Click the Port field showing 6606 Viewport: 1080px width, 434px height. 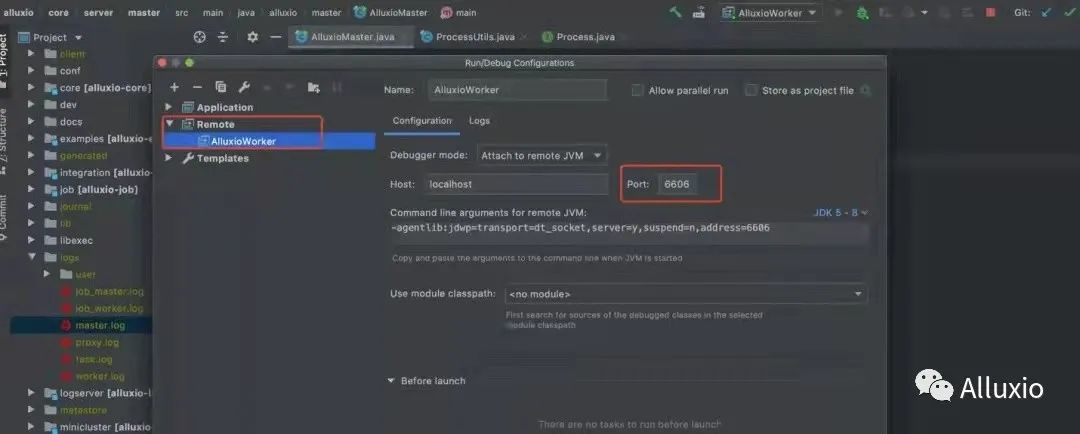click(x=677, y=185)
